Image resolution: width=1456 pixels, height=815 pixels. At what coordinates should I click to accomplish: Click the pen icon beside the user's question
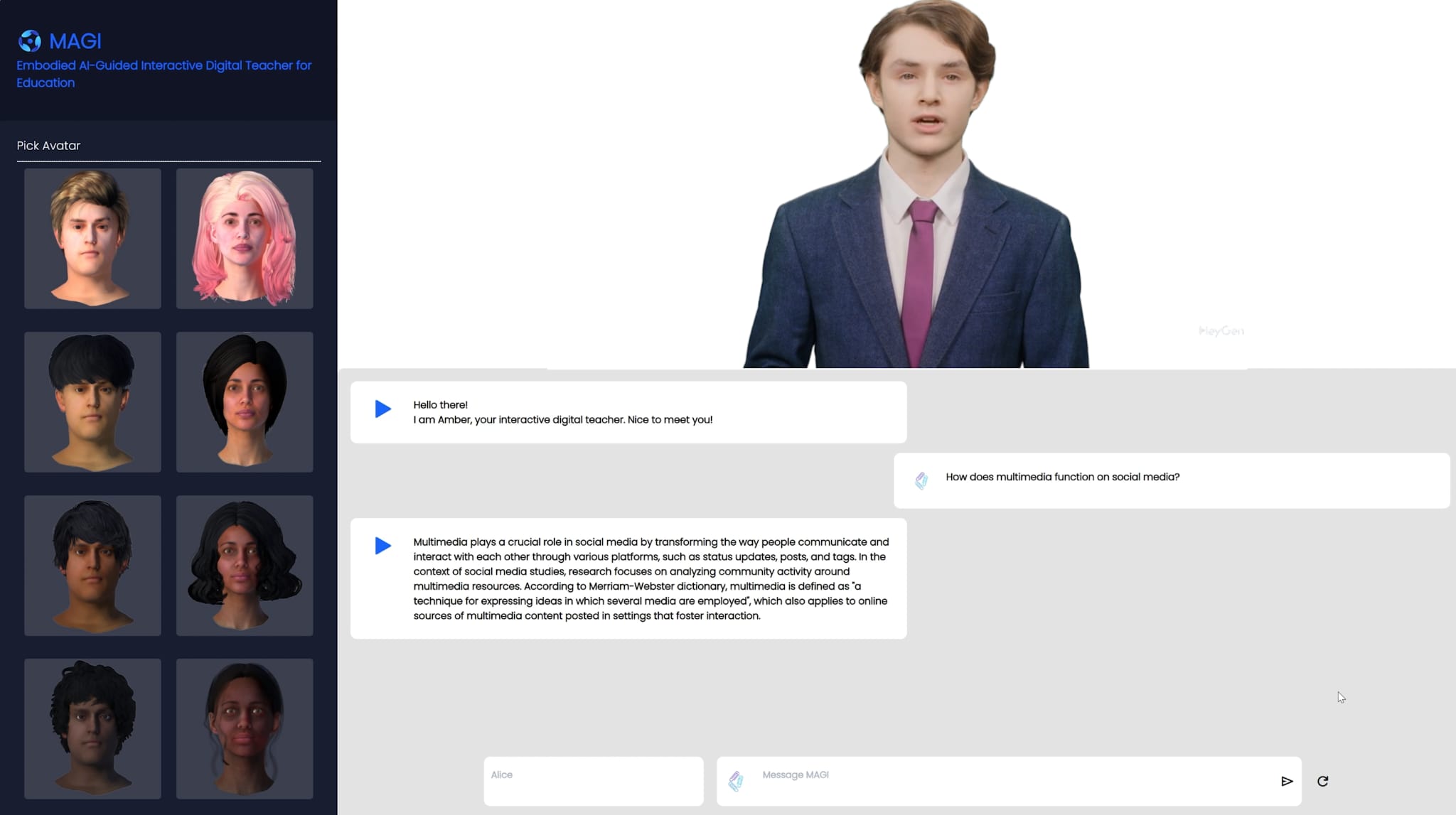pyautogui.click(x=923, y=480)
